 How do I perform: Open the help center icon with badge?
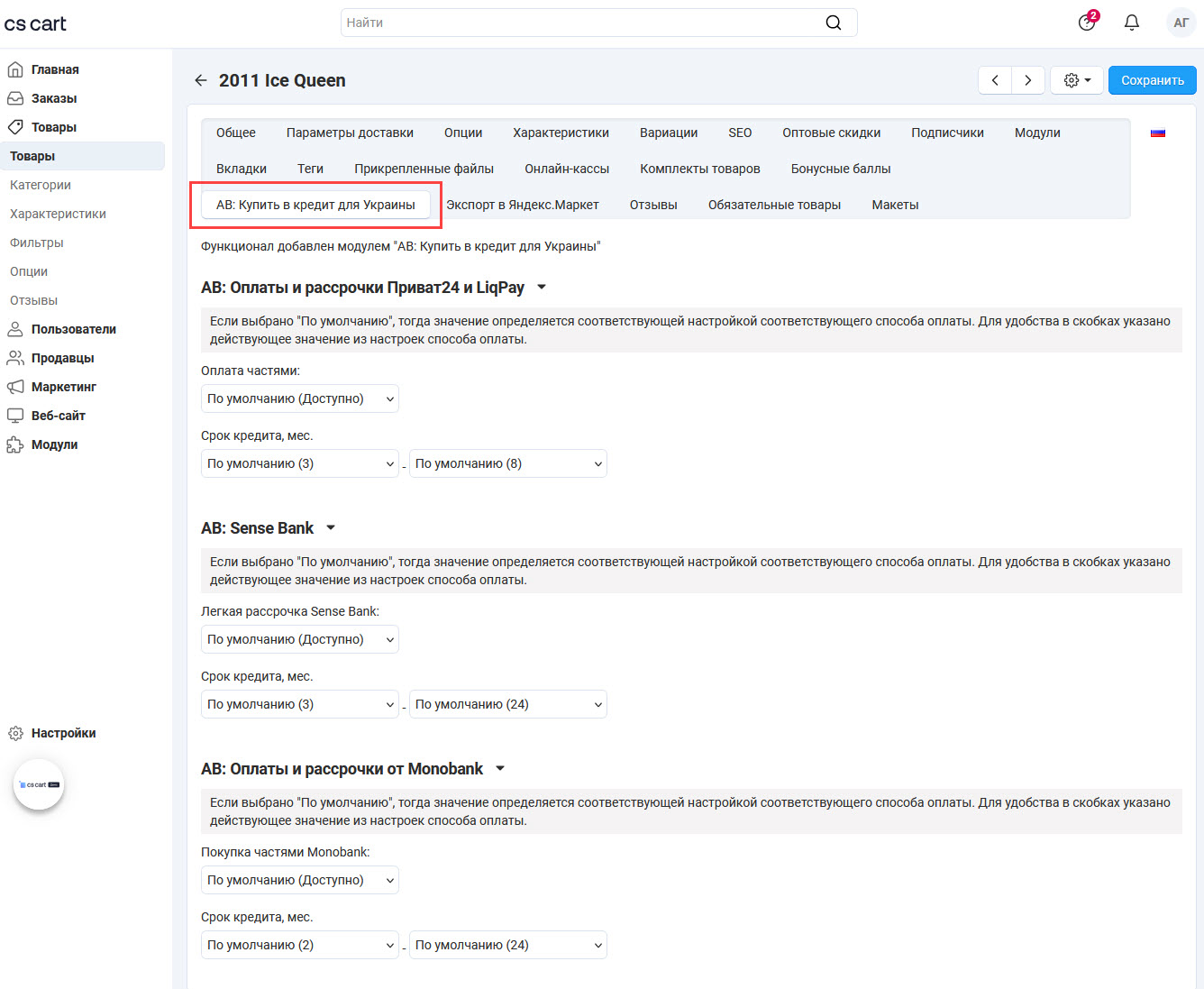tap(1087, 23)
